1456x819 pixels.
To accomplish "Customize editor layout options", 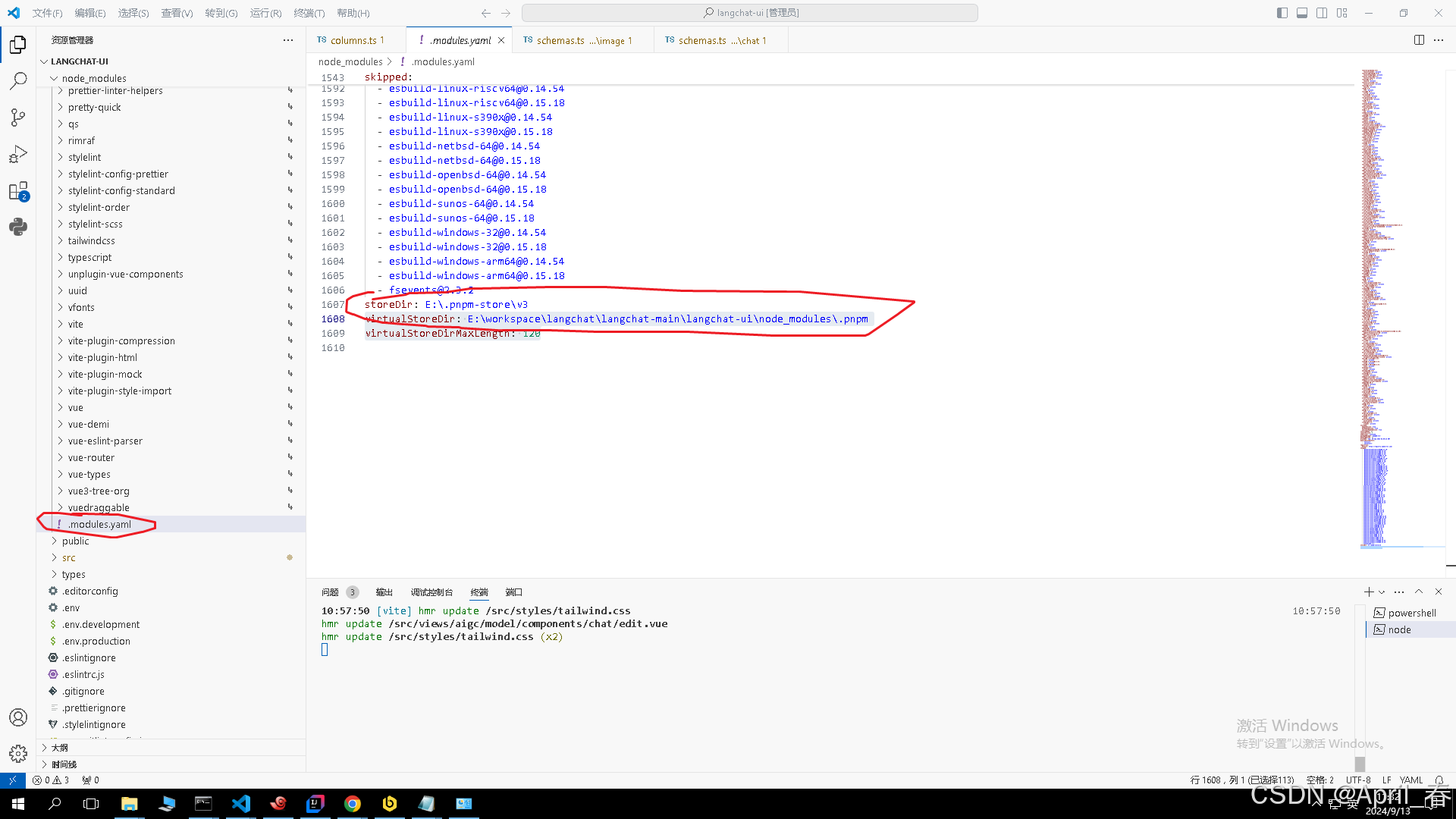I will pos(1342,13).
